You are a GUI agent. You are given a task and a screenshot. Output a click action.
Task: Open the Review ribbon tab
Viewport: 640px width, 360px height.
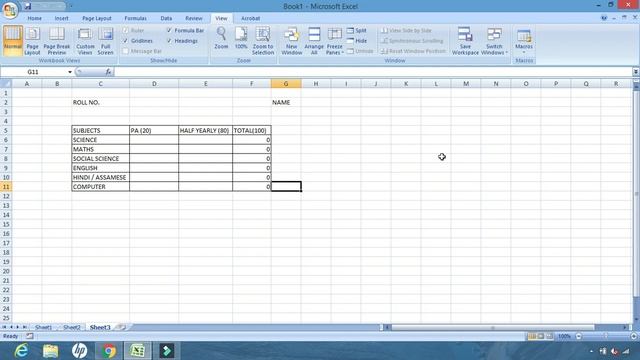click(193, 18)
